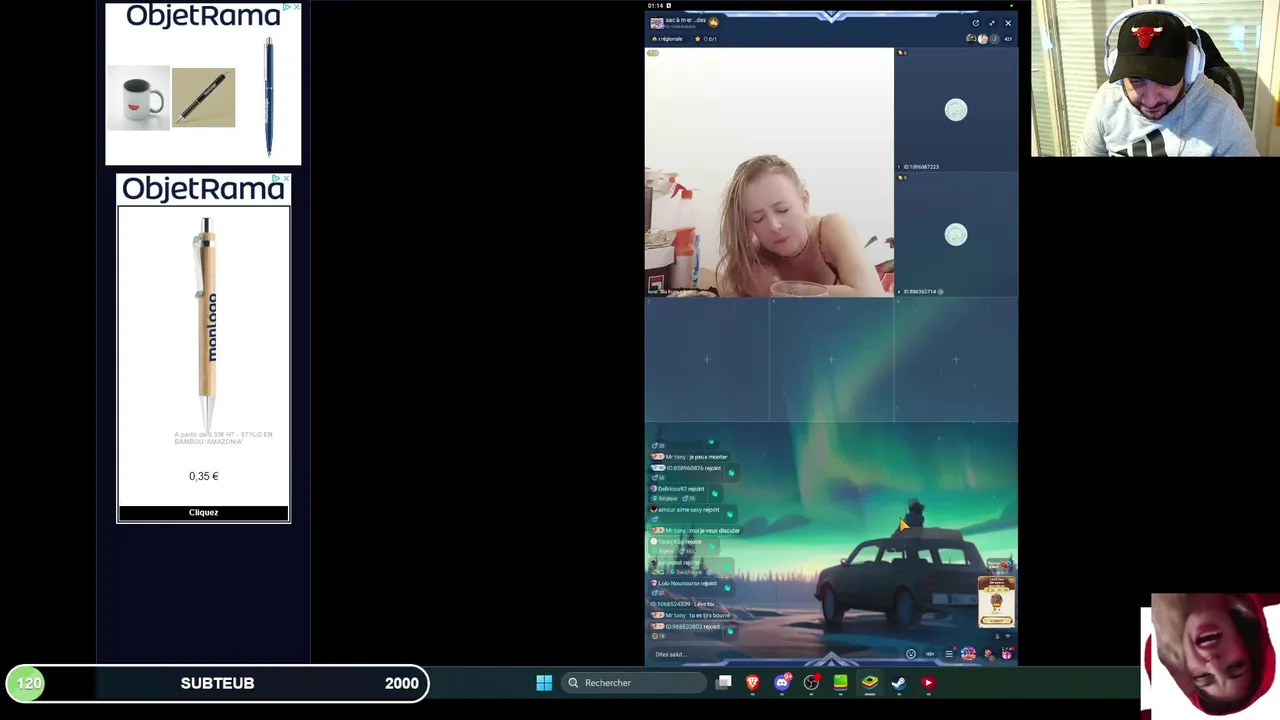Image resolution: width=1280 pixels, height=720 pixels.
Task: Click the shrink-window arrows in room header
Action: coord(992,23)
